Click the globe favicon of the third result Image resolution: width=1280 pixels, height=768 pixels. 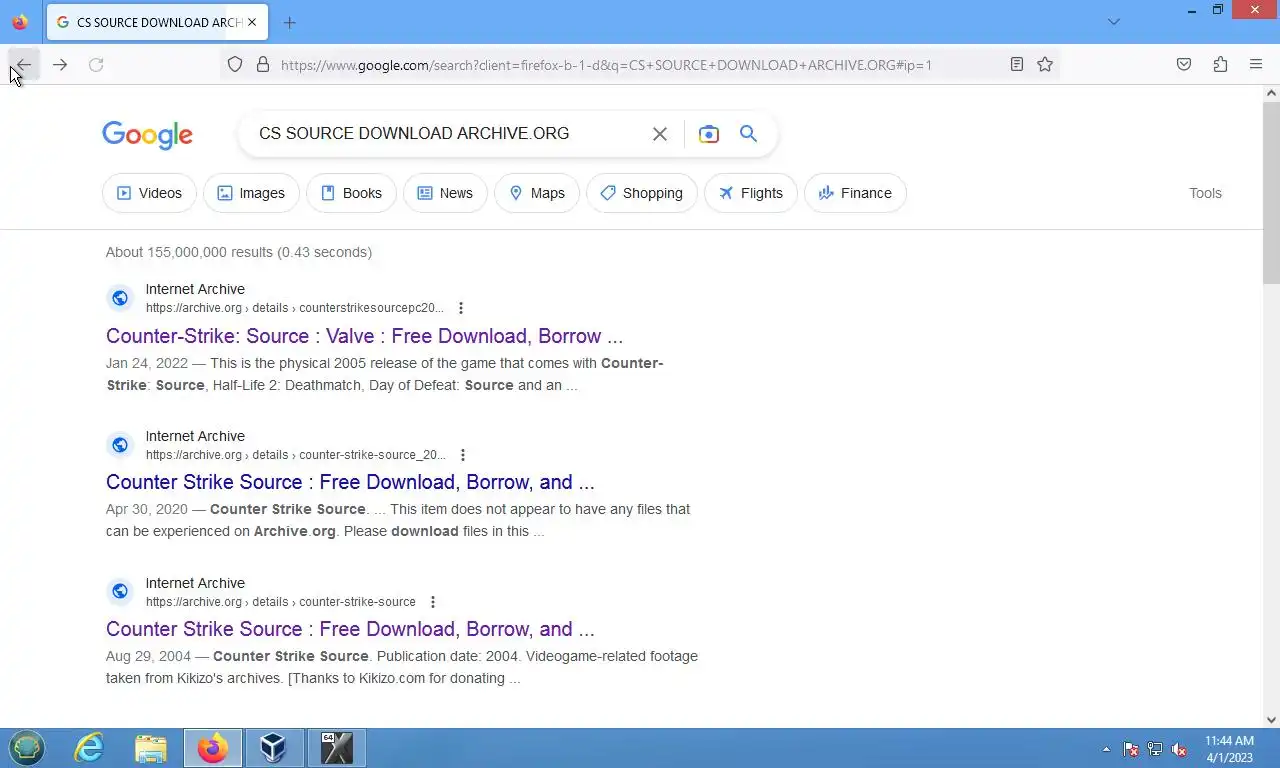tap(120, 592)
